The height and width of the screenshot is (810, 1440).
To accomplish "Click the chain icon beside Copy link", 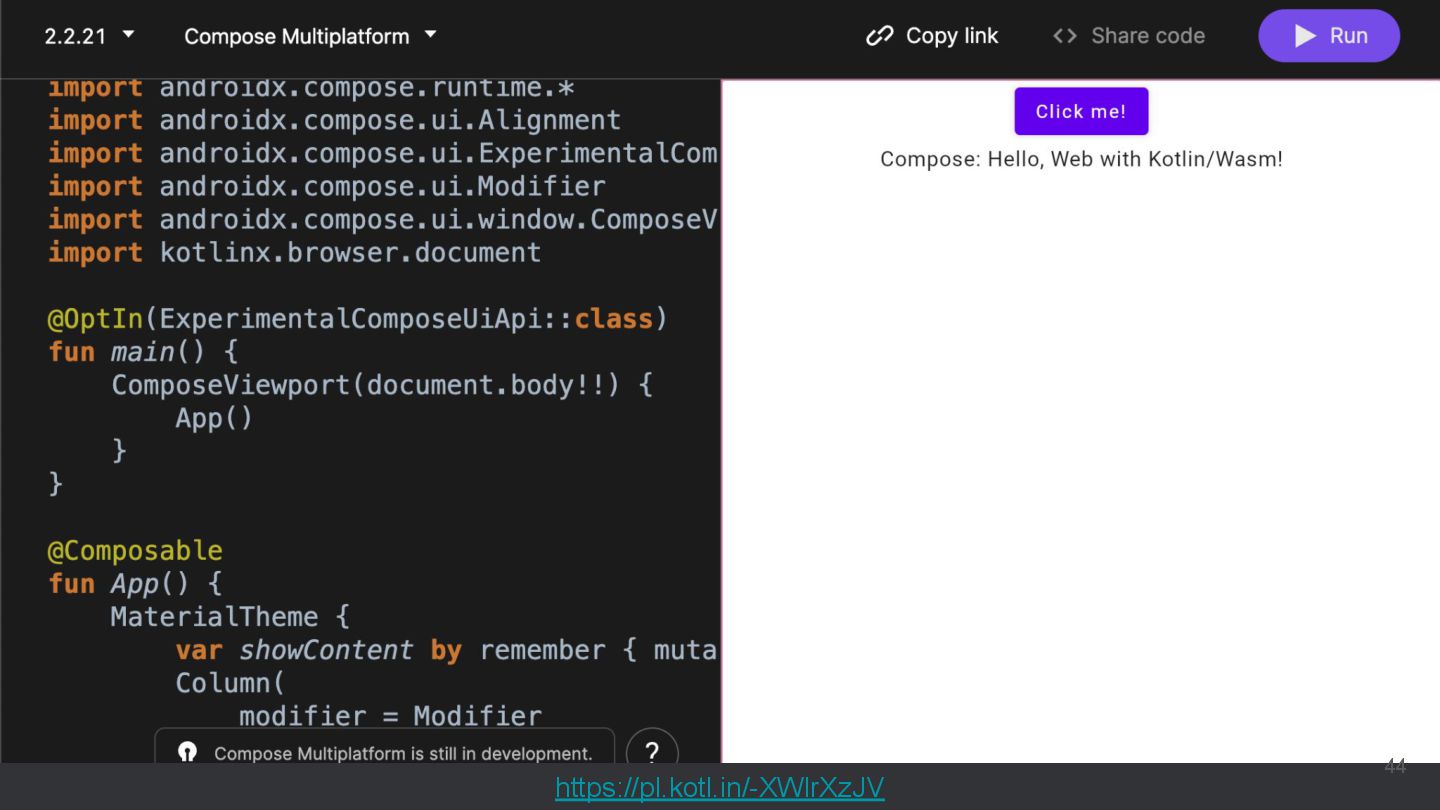I will (879, 36).
